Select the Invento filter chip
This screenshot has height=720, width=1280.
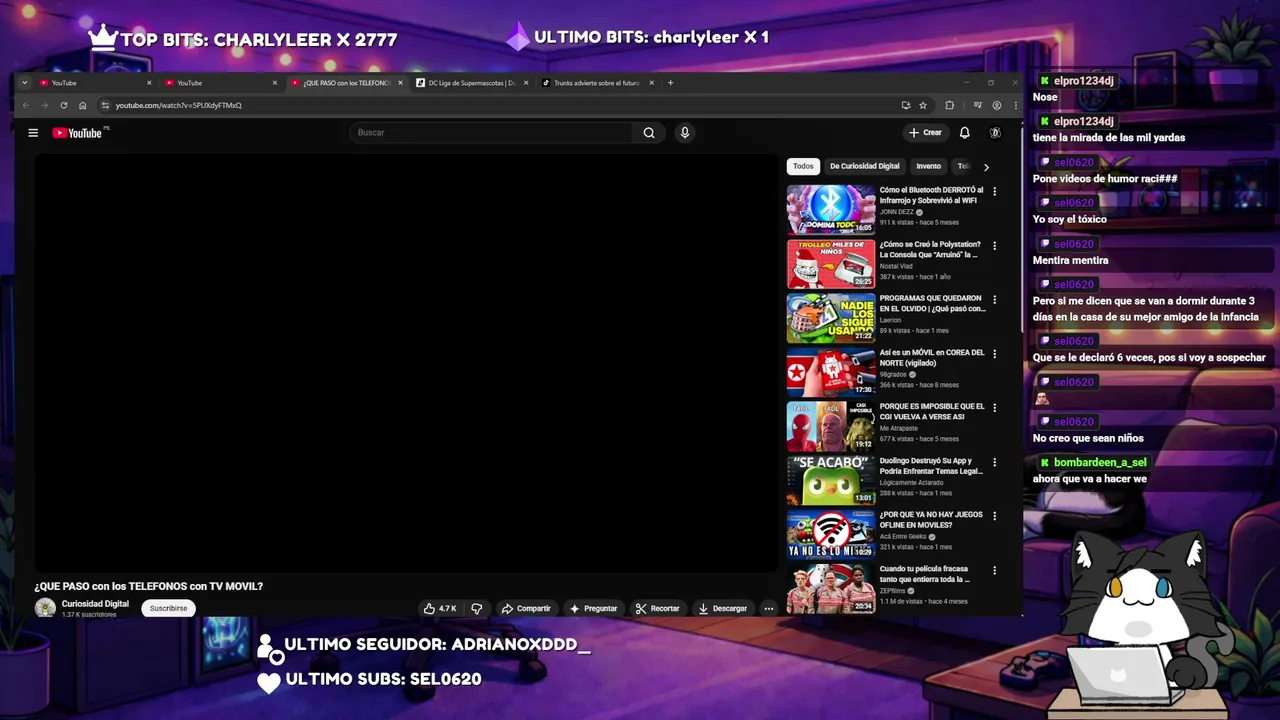click(929, 166)
